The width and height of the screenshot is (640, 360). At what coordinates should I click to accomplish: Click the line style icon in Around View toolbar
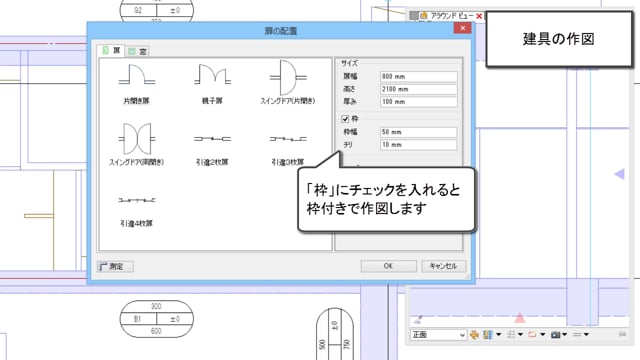tap(577, 335)
